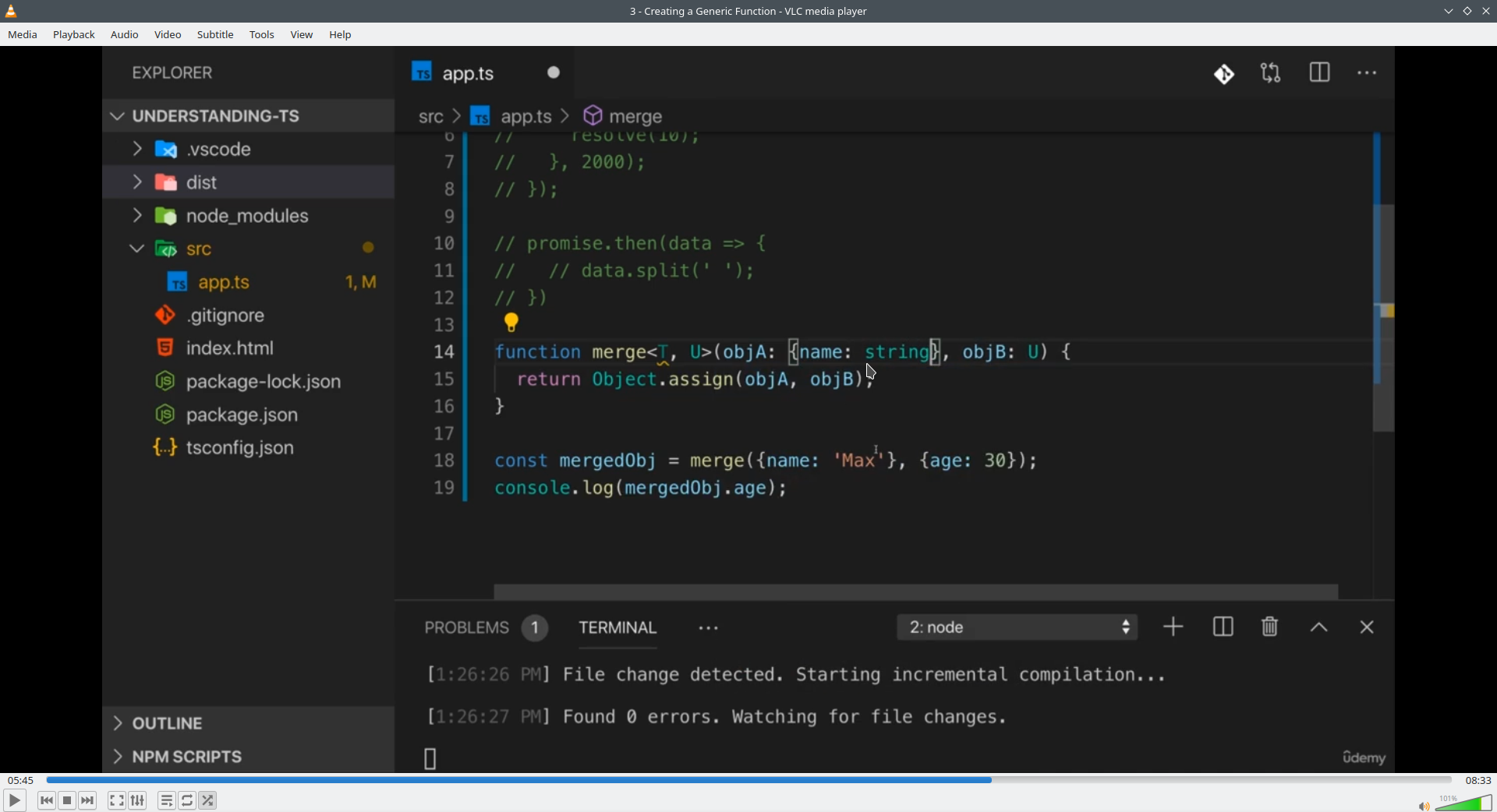Stop playback with the stop button
The width and height of the screenshot is (1497, 812).
[68, 800]
